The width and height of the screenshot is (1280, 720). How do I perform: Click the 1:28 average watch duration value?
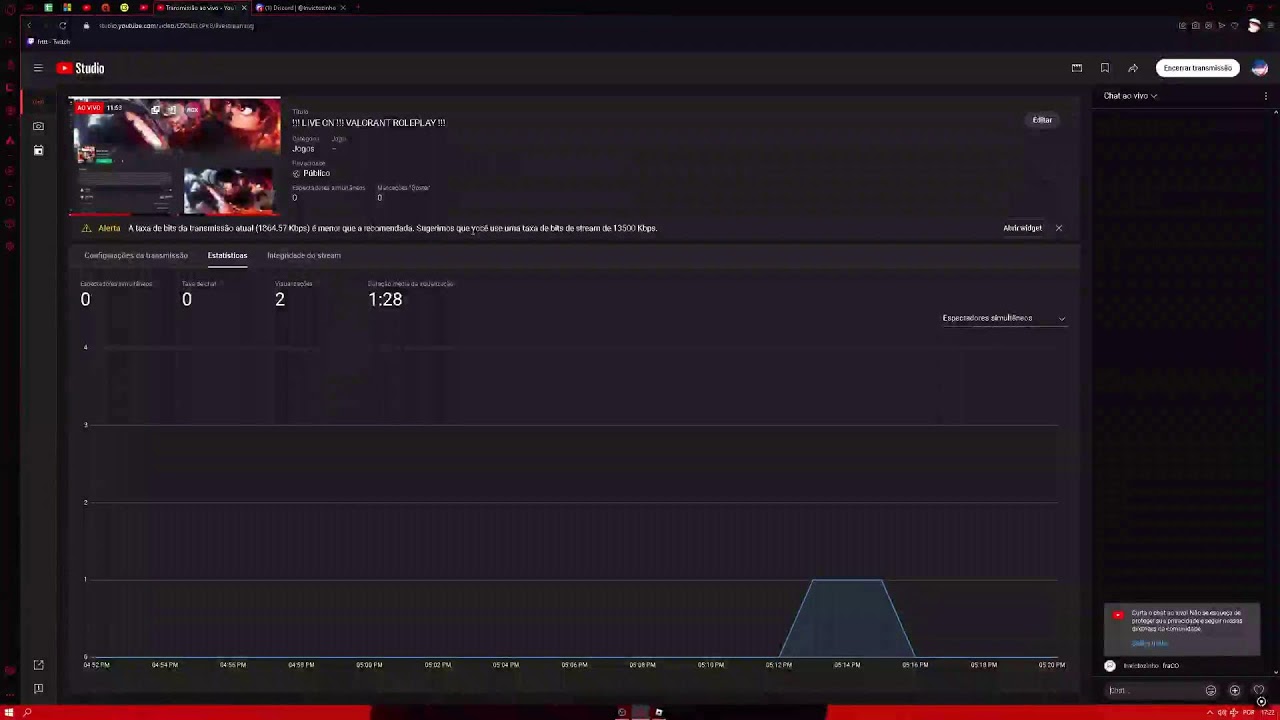385,299
